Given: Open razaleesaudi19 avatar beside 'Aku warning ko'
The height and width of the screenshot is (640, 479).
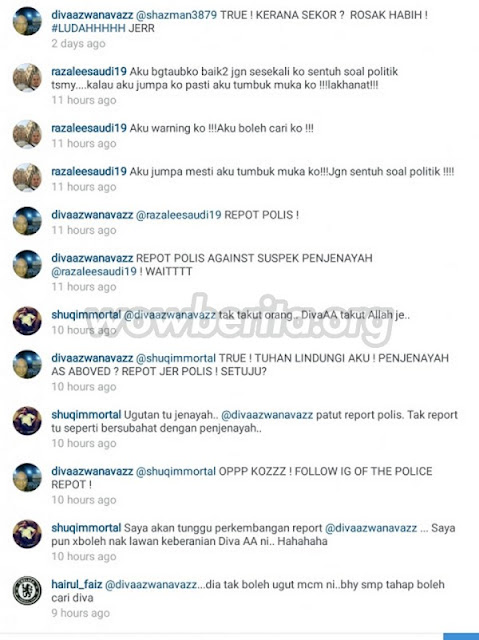Looking at the screenshot, I should [27, 134].
